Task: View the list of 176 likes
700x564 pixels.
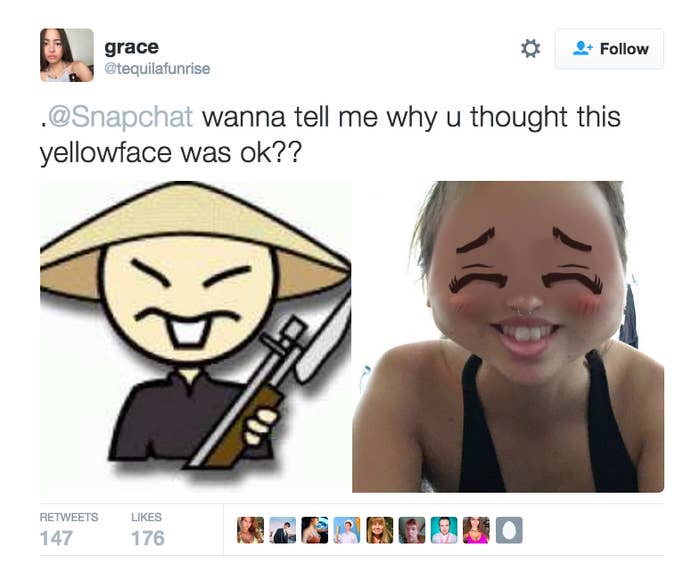Action: (x=147, y=530)
